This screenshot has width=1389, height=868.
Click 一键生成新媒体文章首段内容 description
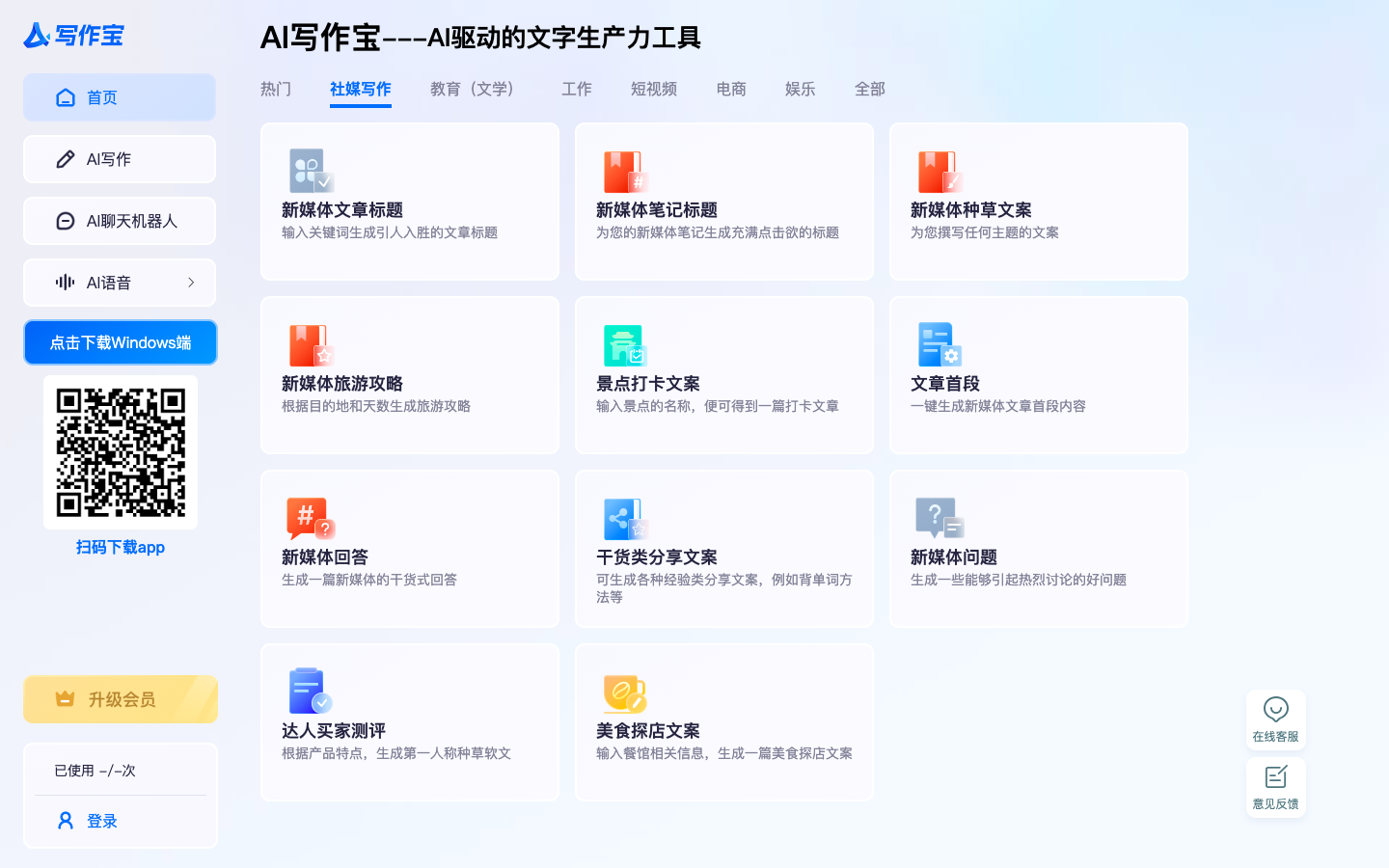point(998,406)
